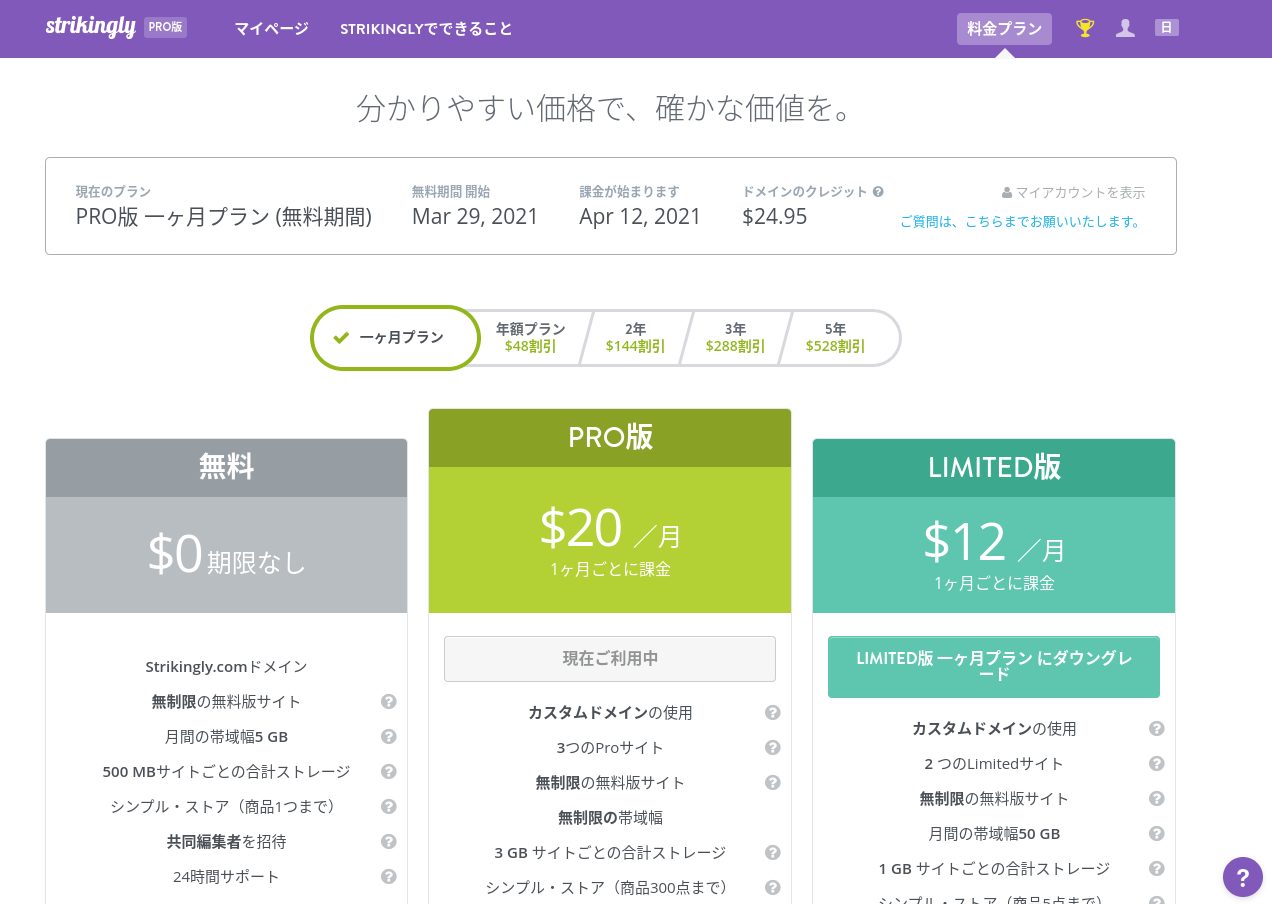Select the 年額プラン $48割引 option
The height and width of the screenshot is (904, 1272).
coord(531,338)
